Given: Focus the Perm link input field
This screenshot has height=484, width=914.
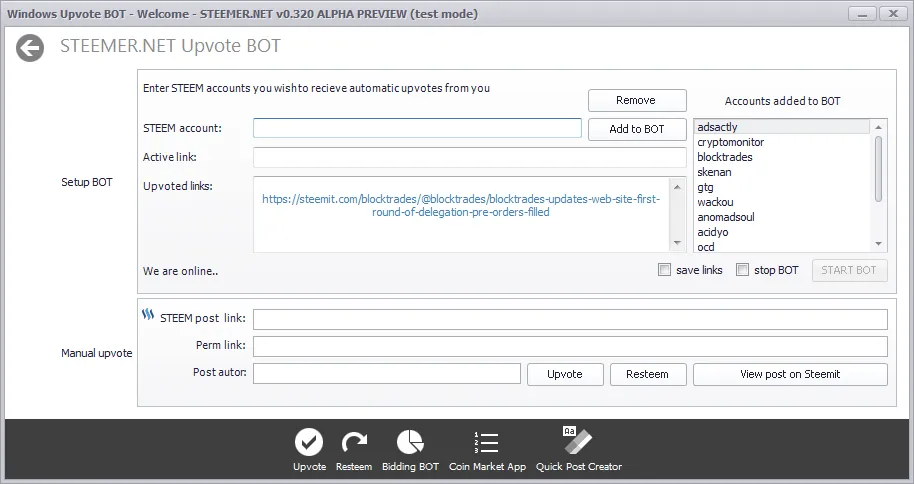Looking at the screenshot, I should [x=570, y=346].
